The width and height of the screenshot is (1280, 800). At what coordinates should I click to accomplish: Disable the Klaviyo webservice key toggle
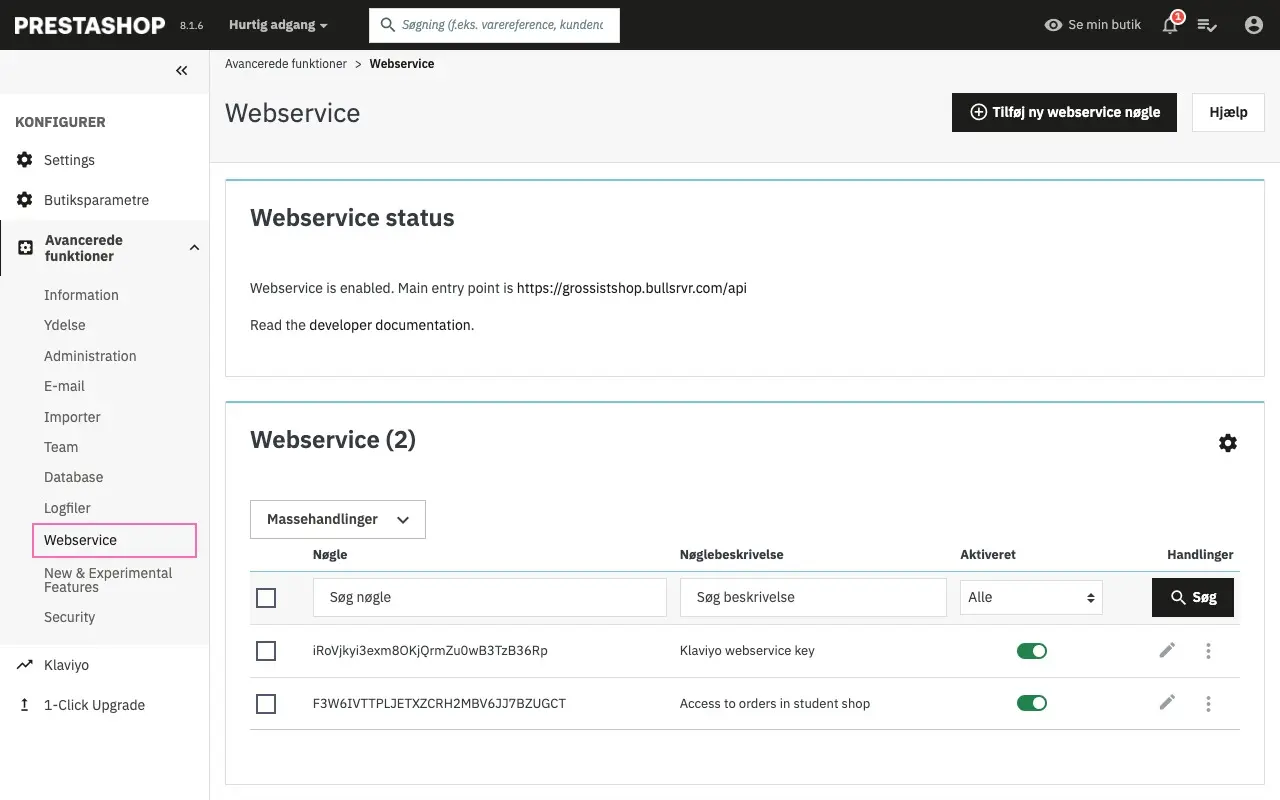coord(1031,651)
